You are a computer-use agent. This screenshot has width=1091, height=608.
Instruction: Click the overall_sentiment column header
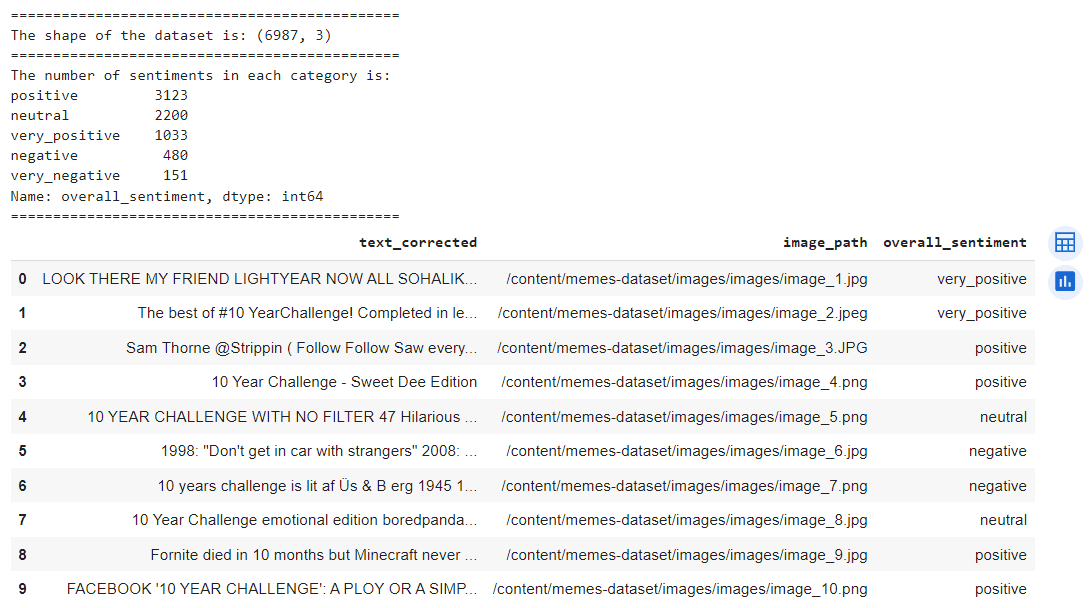(x=955, y=242)
